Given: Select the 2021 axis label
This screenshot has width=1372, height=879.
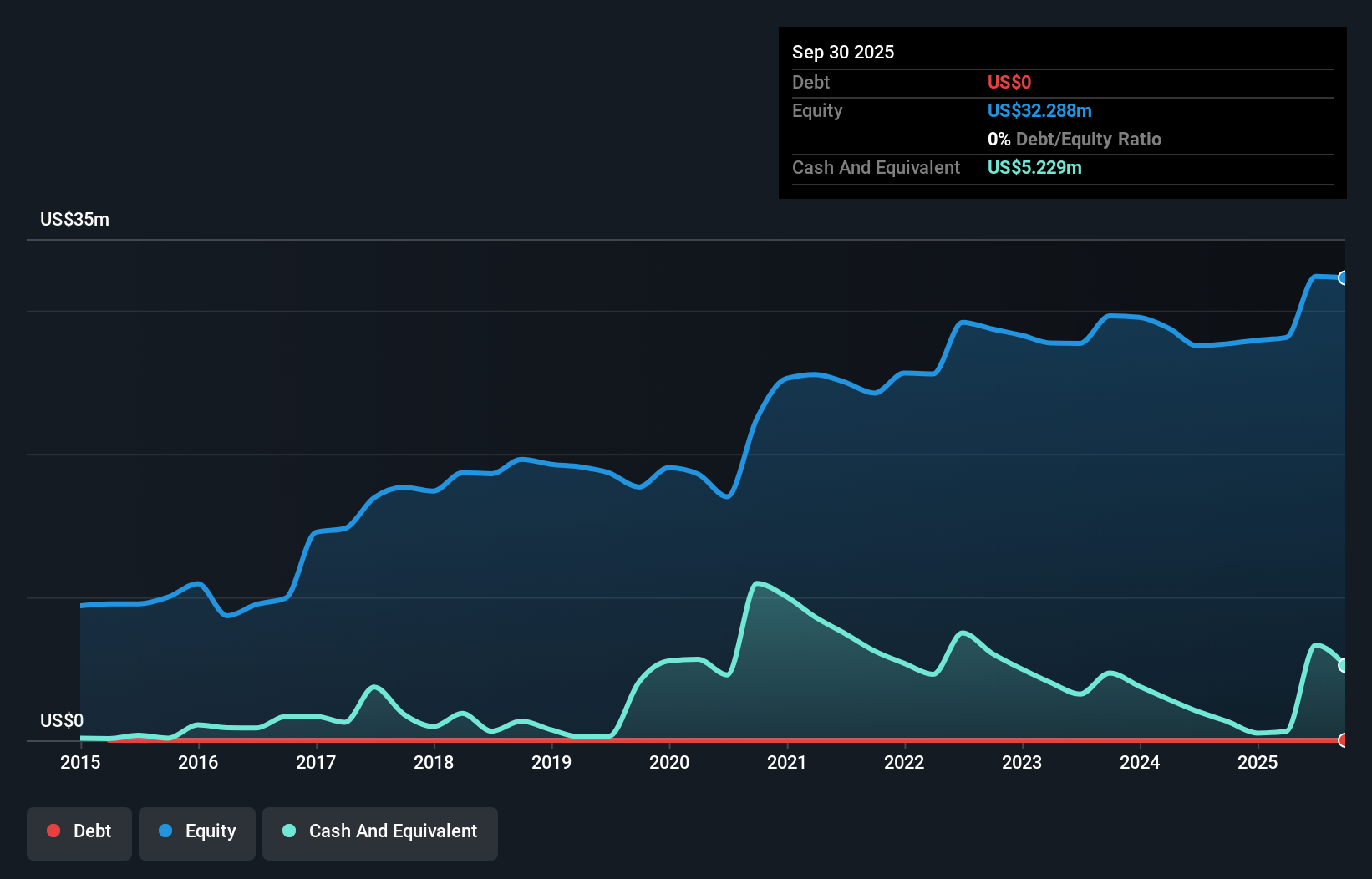Looking at the screenshot, I should coord(787,763).
